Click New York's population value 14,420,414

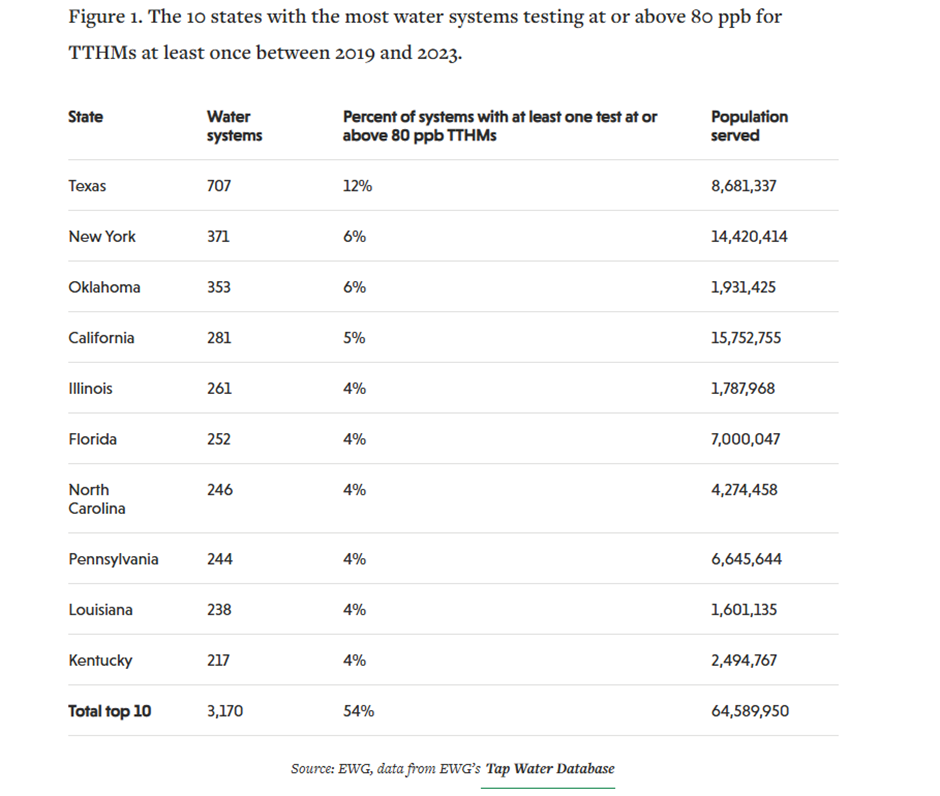click(749, 237)
